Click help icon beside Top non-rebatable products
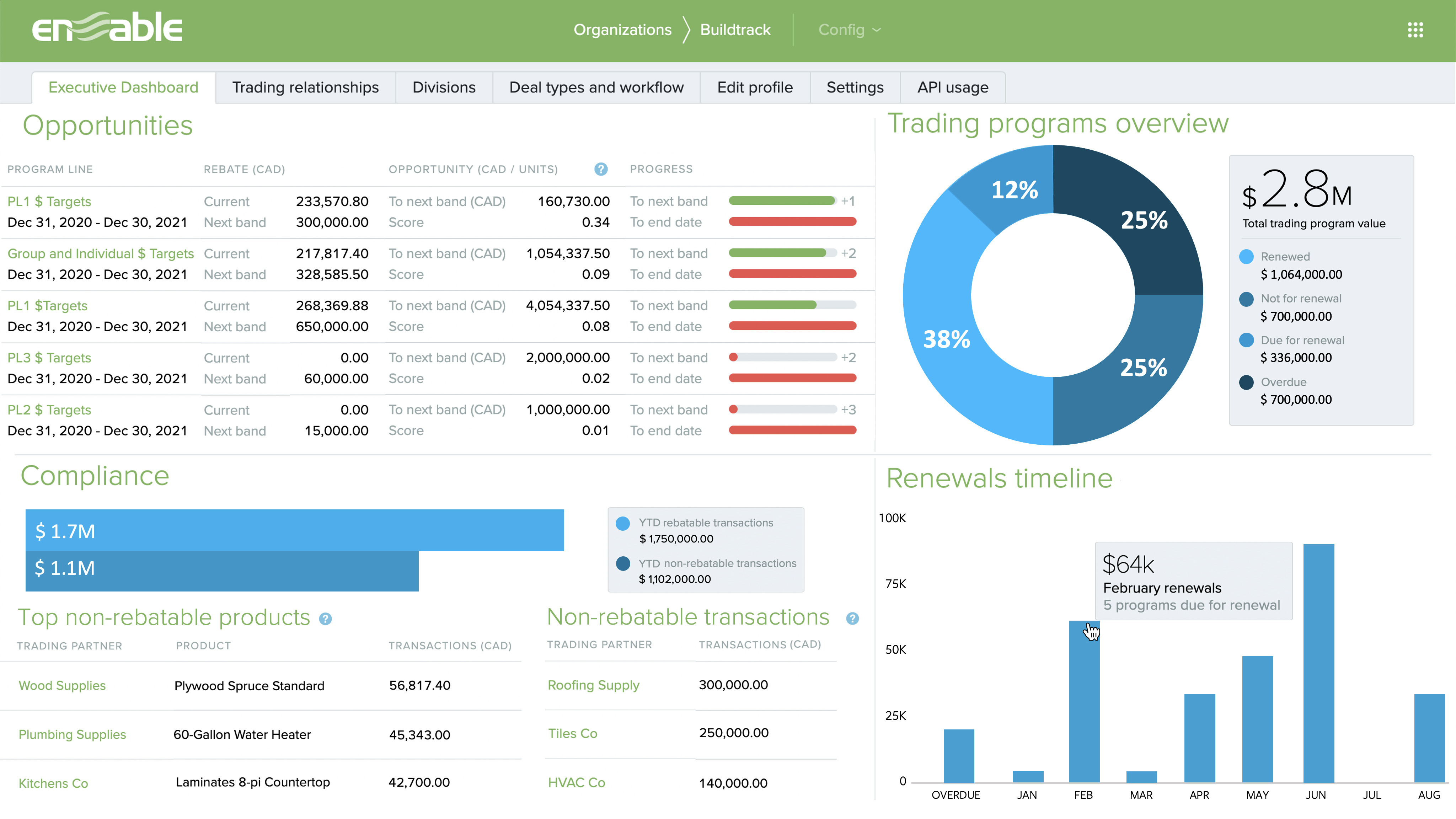The width and height of the screenshot is (1456, 819). pyautogui.click(x=325, y=619)
